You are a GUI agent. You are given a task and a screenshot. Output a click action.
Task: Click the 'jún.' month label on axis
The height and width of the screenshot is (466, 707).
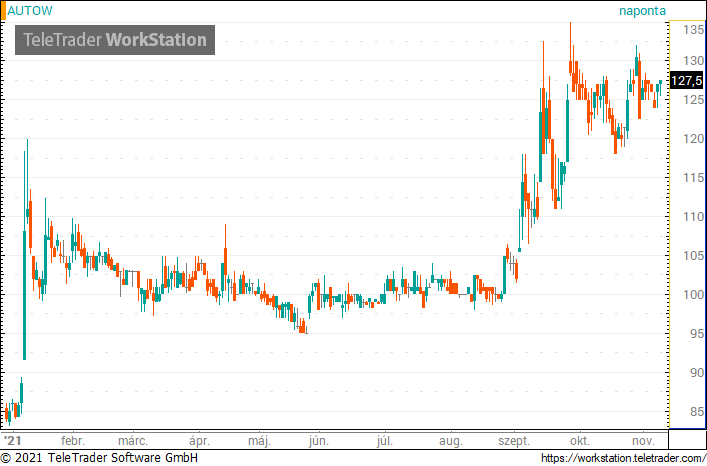click(x=319, y=441)
